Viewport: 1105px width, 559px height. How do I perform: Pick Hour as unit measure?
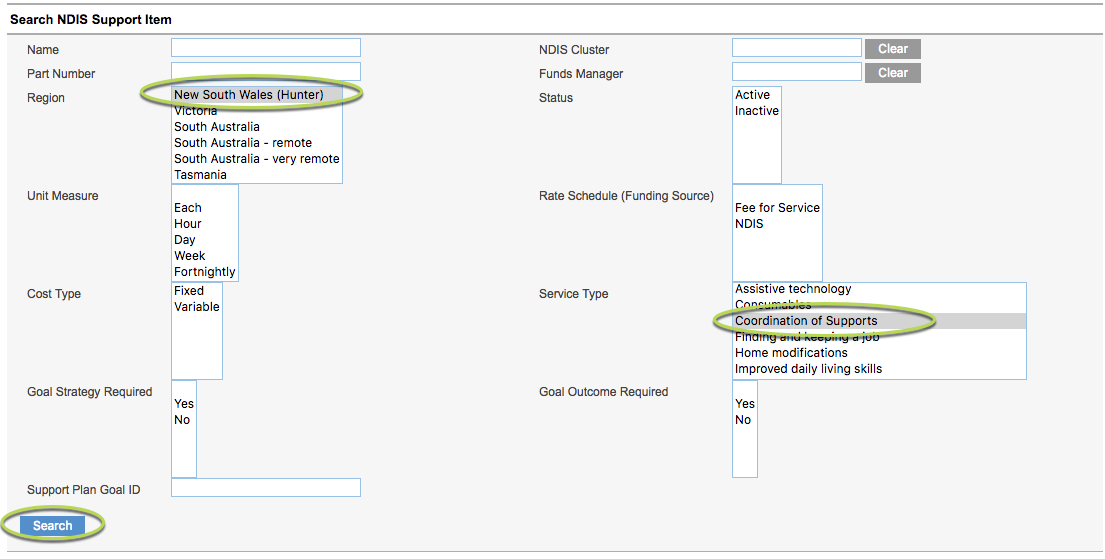click(x=204, y=223)
